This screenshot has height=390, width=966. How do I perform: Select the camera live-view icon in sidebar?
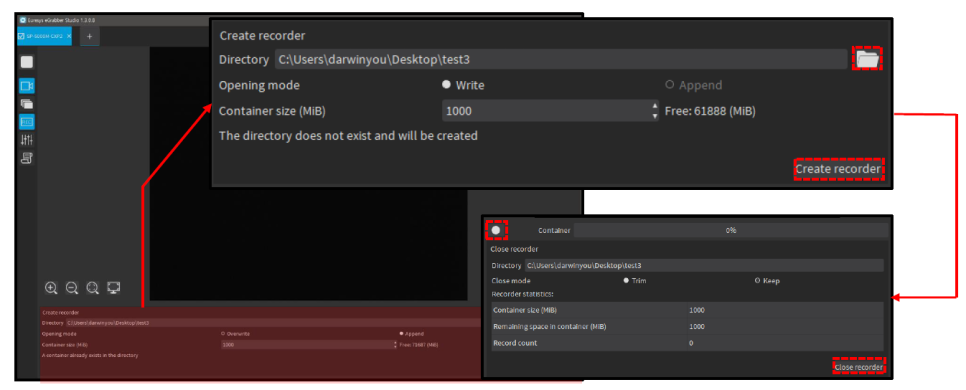pyautogui.click(x=27, y=85)
